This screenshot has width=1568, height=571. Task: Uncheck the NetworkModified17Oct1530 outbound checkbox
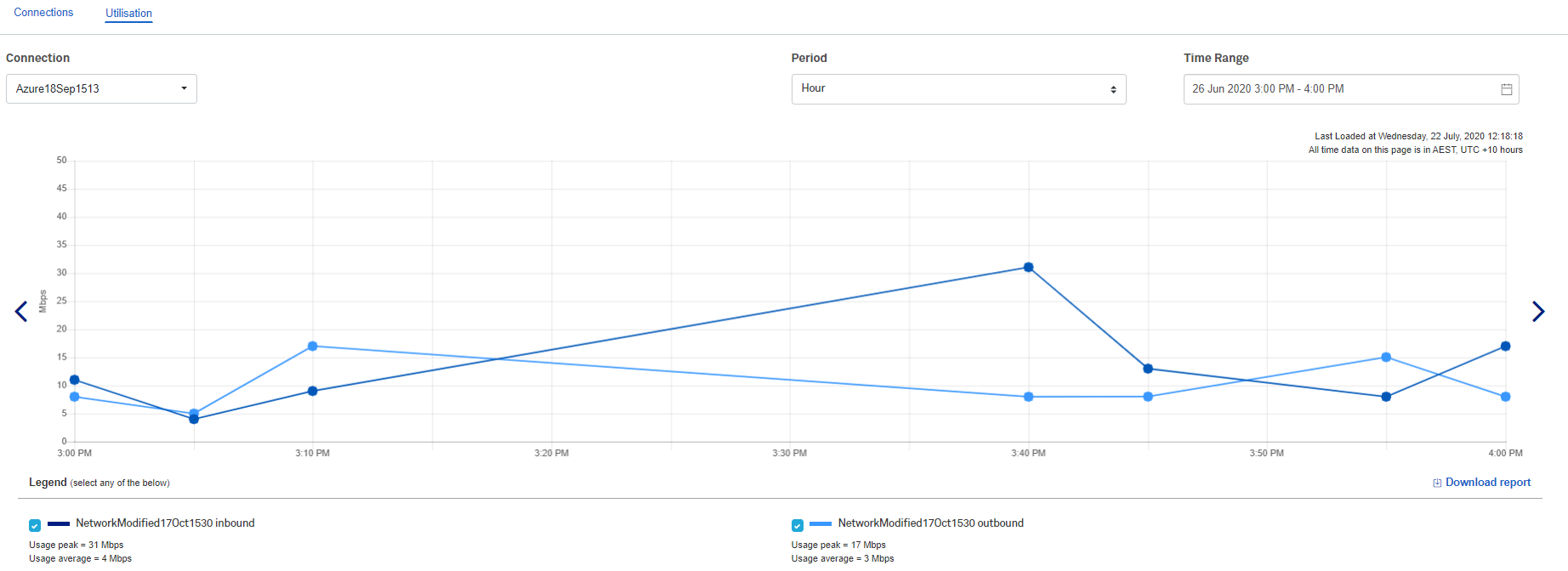pyautogui.click(x=798, y=525)
